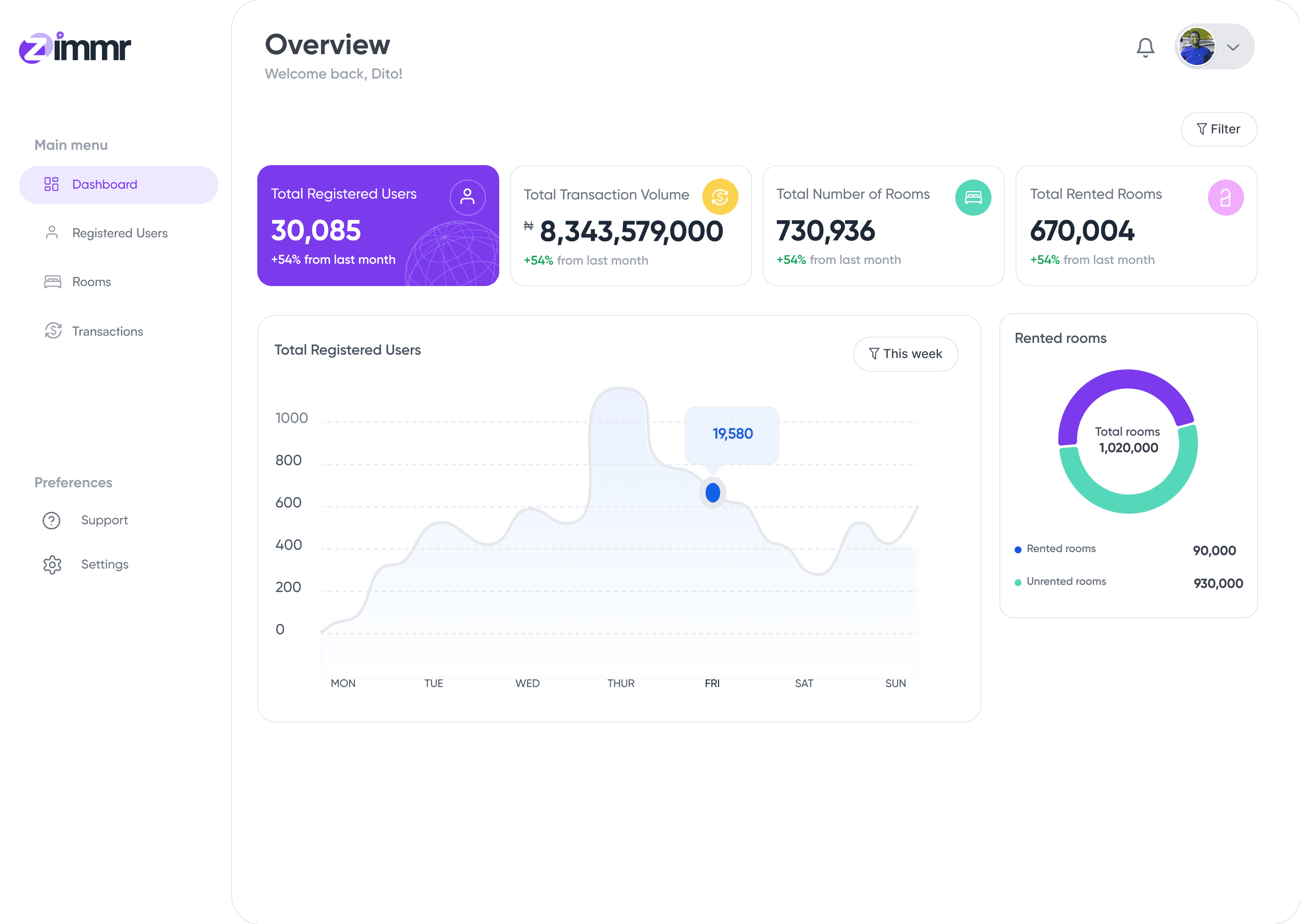Click user icon on Total Registered Users card
The image size is (1300, 924).
(467, 197)
